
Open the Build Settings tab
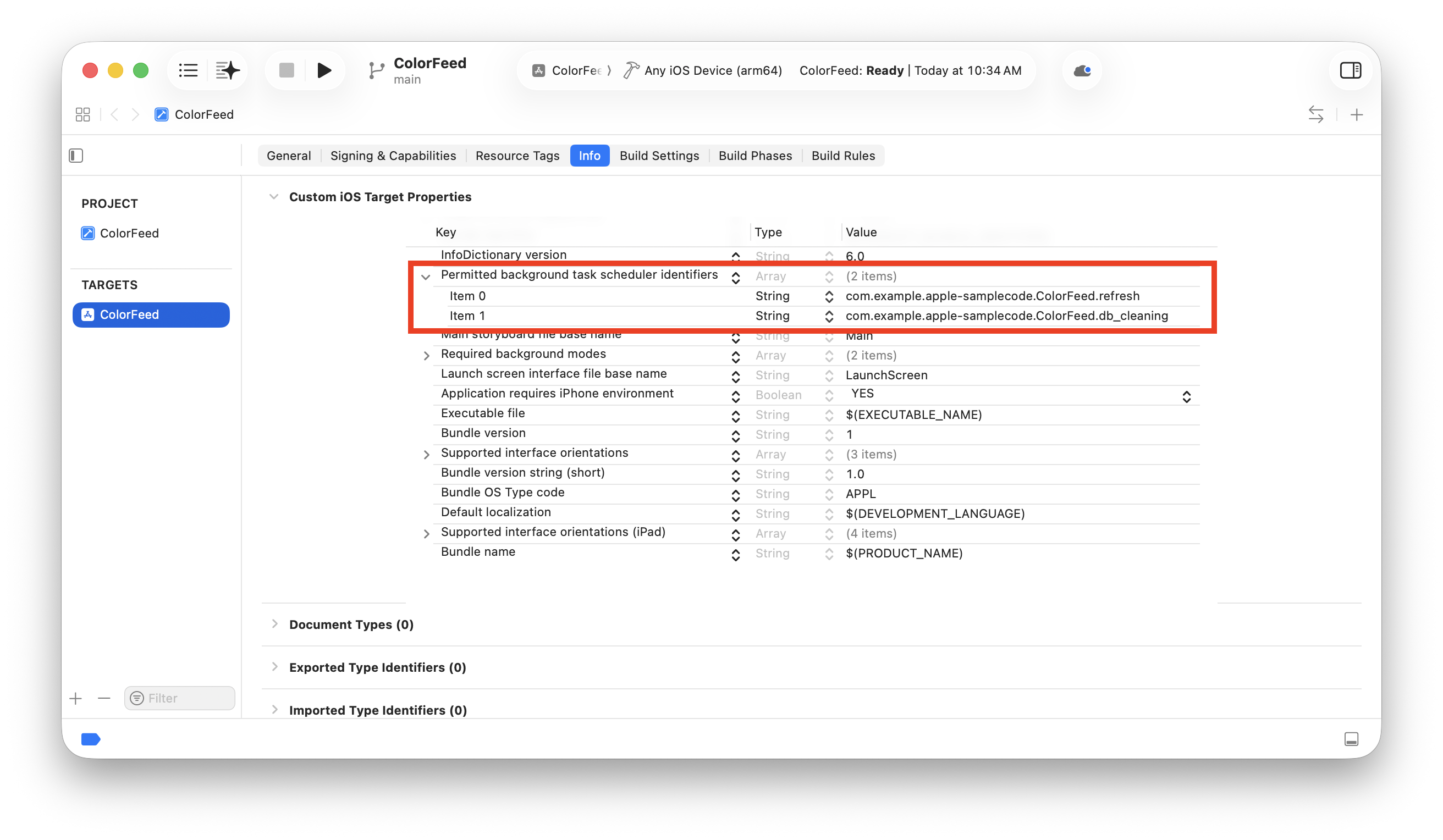pyautogui.click(x=659, y=156)
